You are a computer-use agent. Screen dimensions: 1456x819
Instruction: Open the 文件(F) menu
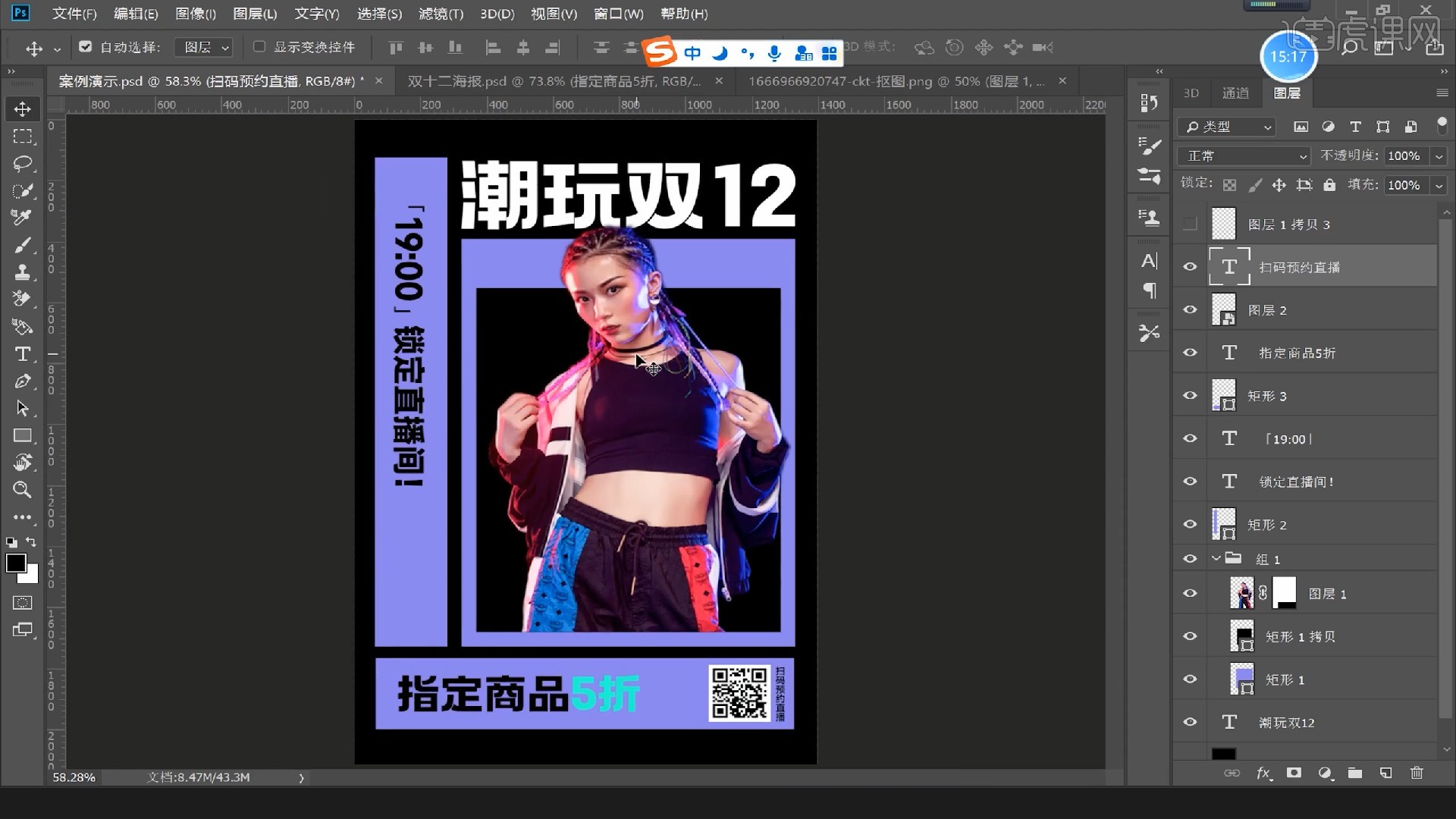click(74, 14)
